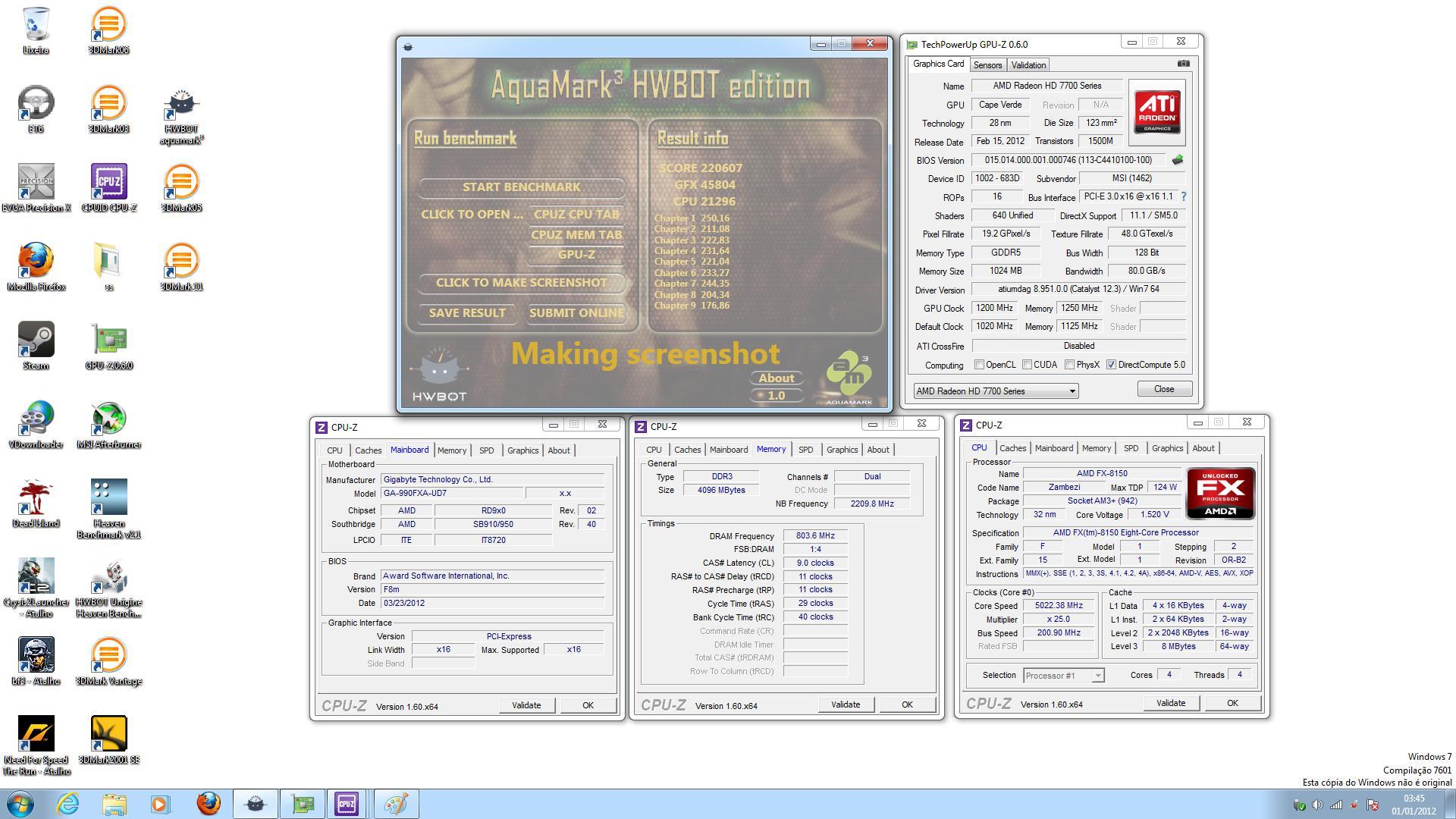The height and width of the screenshot is (819, 1456).
Task: Launch the 3DMark11 desktop shortcut
Action: tap(181, 268)
